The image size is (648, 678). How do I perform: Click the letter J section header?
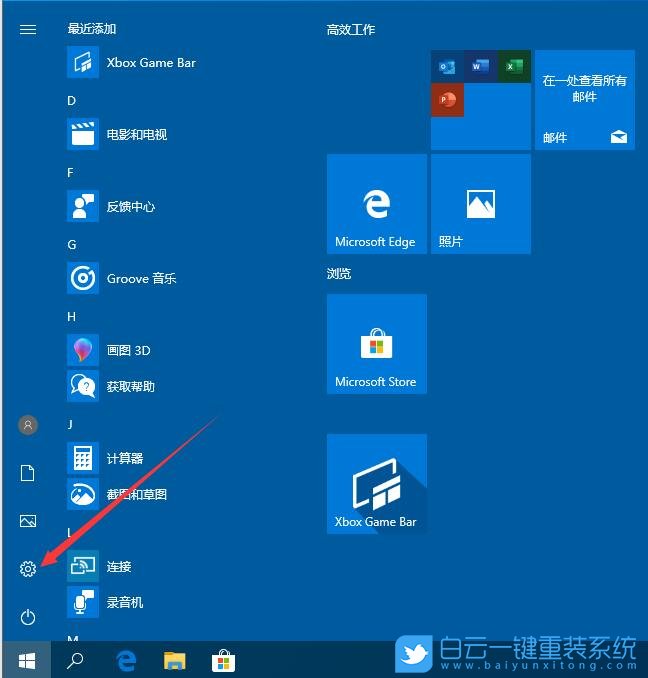70,424
